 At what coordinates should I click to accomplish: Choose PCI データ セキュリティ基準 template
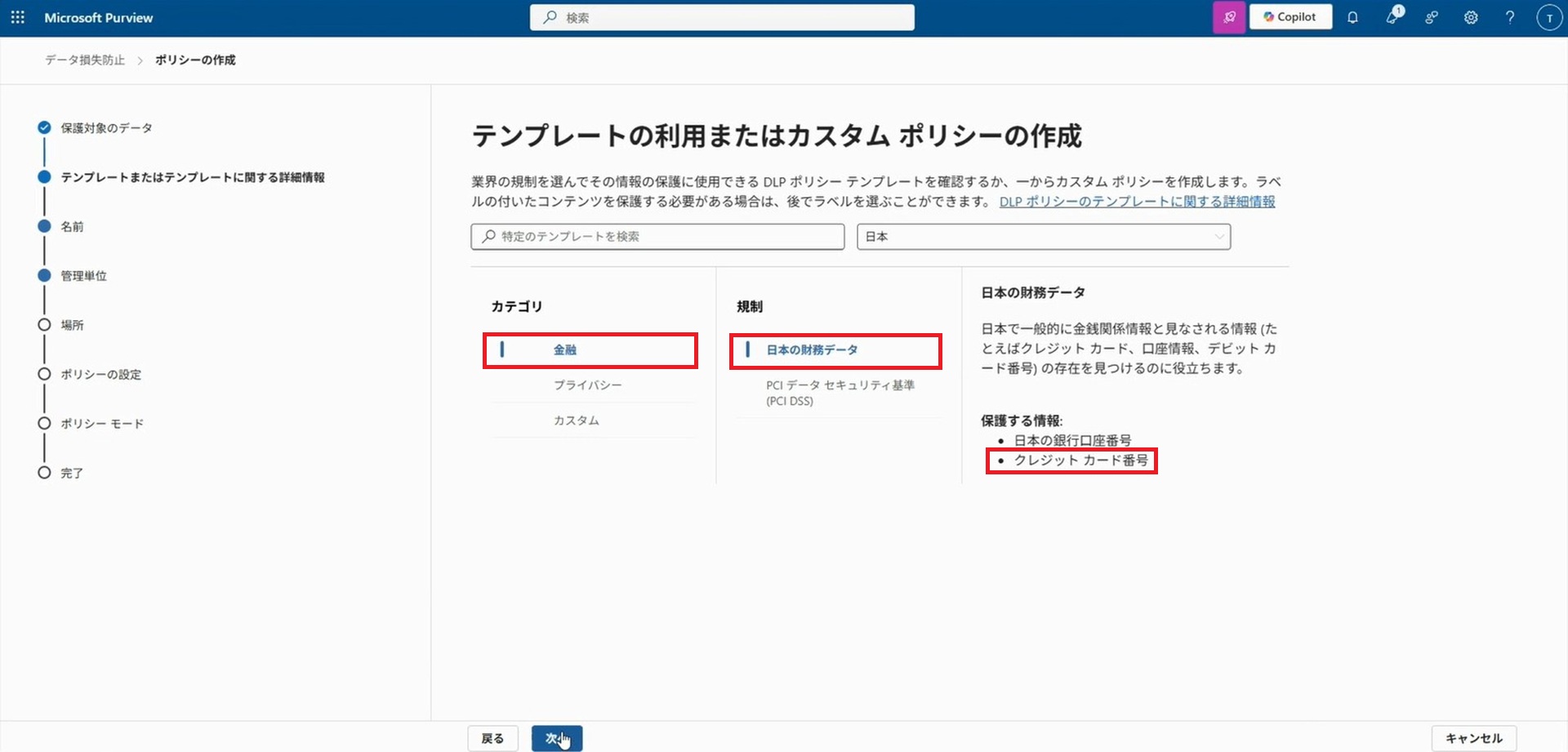click(840, 393)
